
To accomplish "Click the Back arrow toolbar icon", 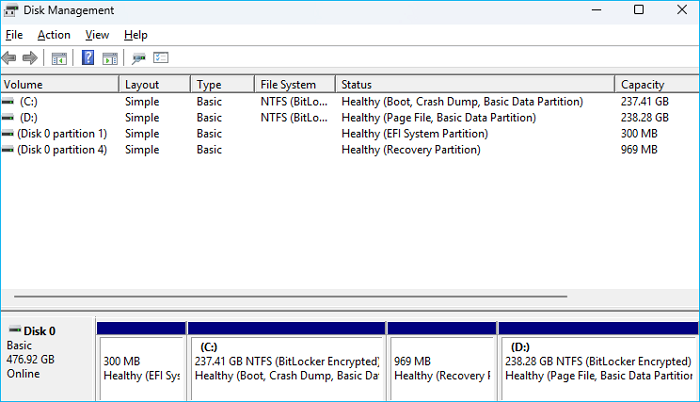I will 10,58.
